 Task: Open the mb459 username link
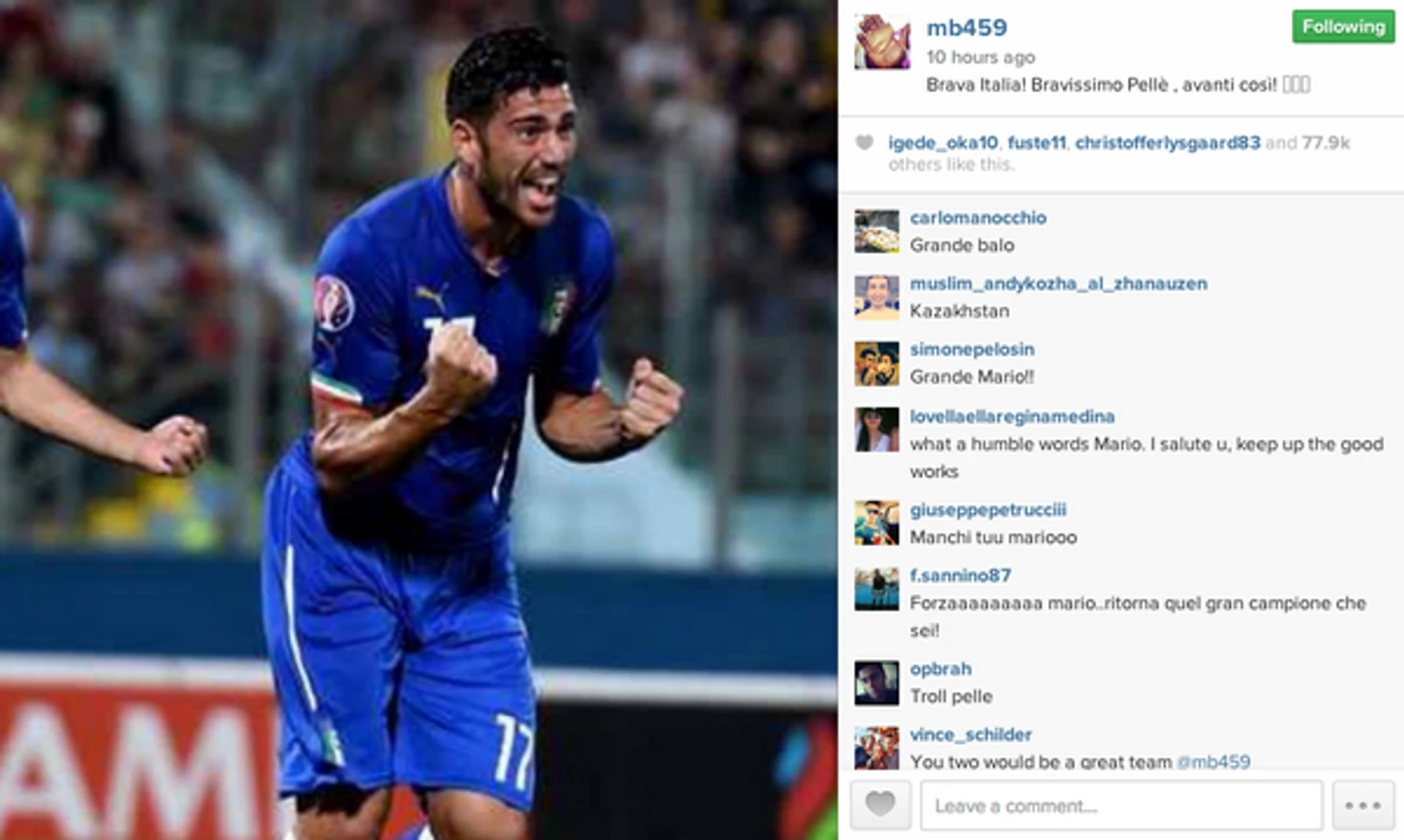click(966, 28)
